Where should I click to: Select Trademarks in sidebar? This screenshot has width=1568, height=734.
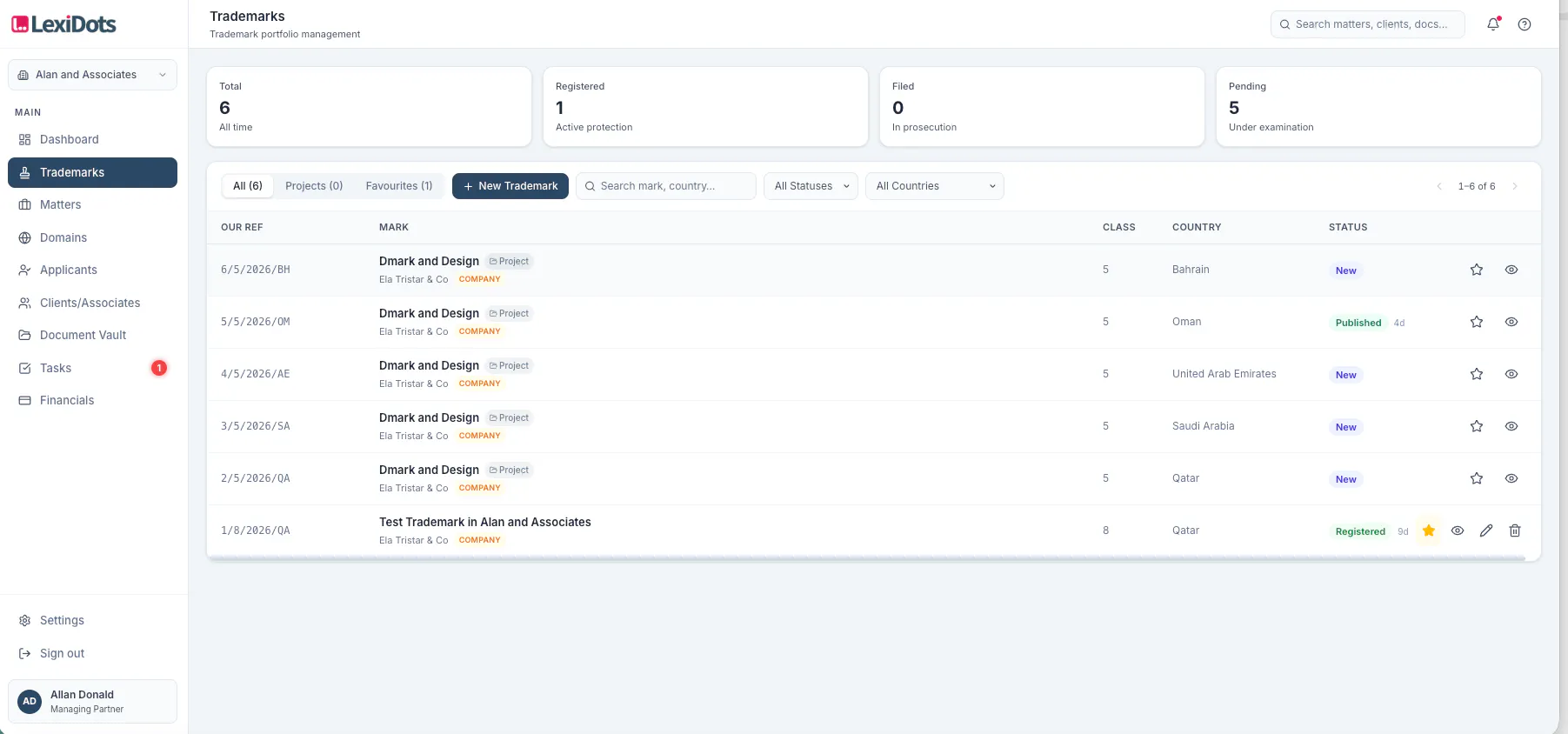92,172
